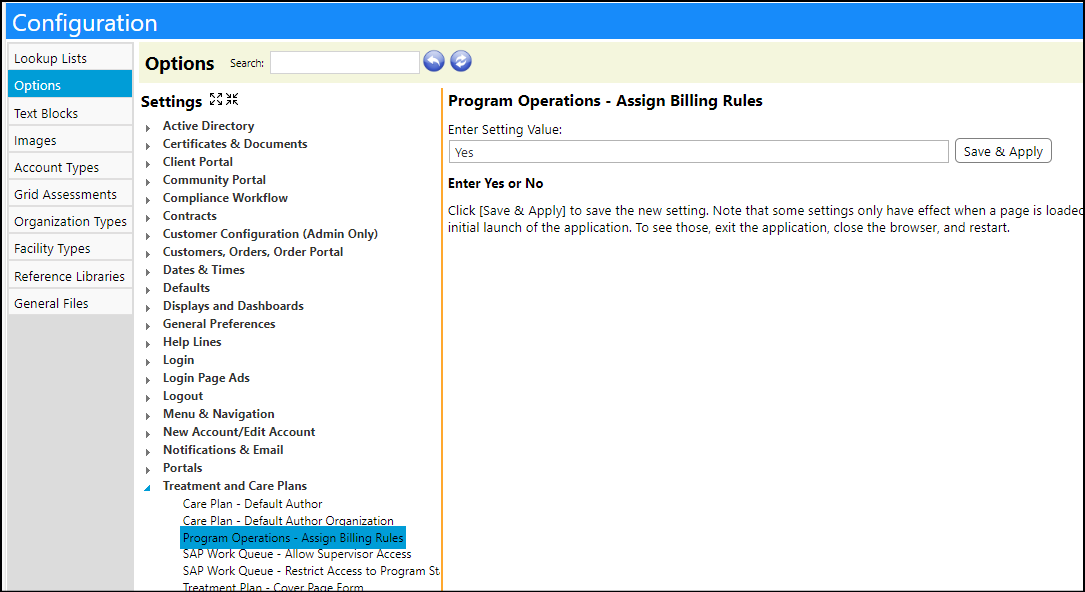Select the Logout tree item
The image size is (1085, 592).
click(x=183, y=396)
